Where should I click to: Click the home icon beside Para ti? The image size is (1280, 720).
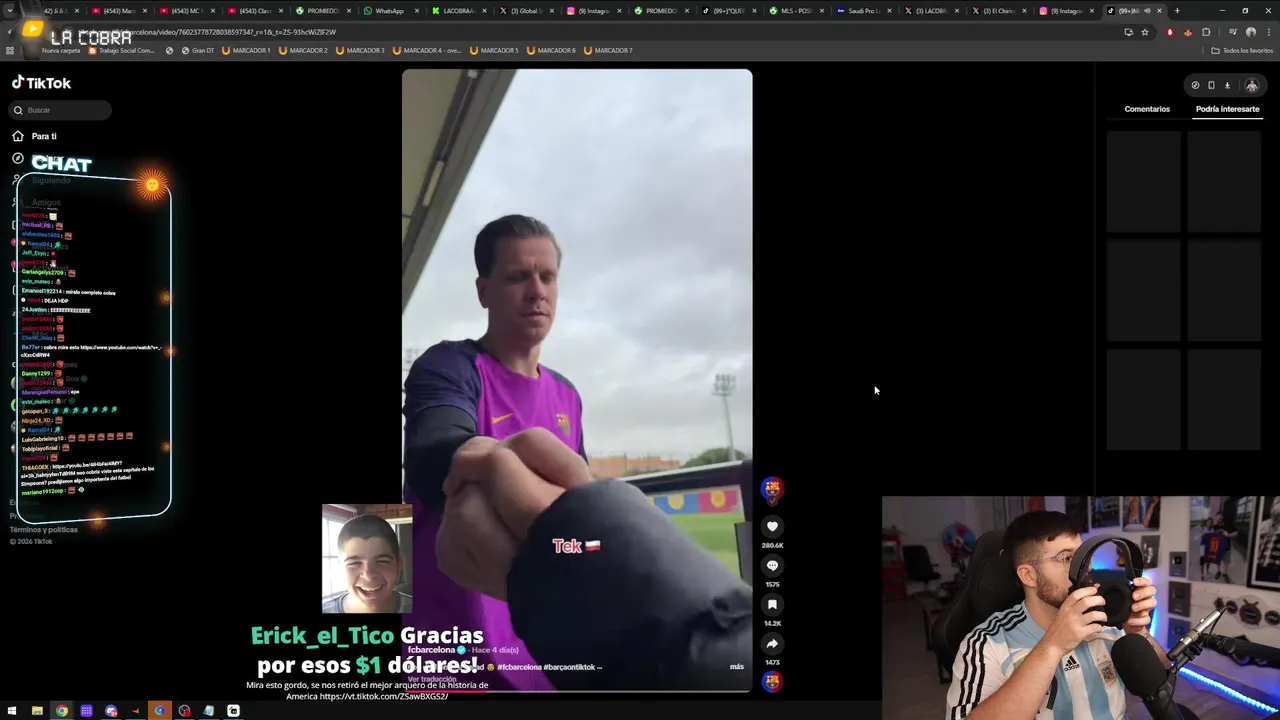(x=18, y=136)
